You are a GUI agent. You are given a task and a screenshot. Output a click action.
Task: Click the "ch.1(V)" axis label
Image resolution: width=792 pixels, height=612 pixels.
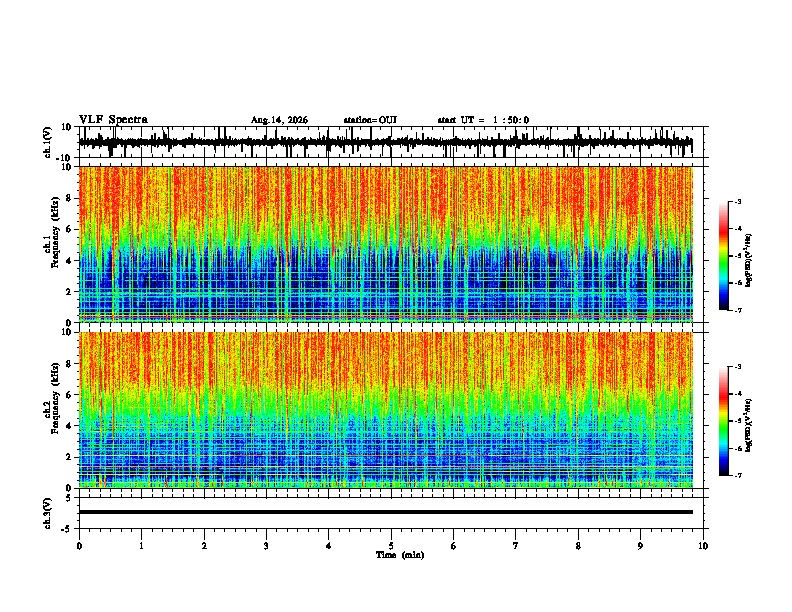click(x=48, y=142)
